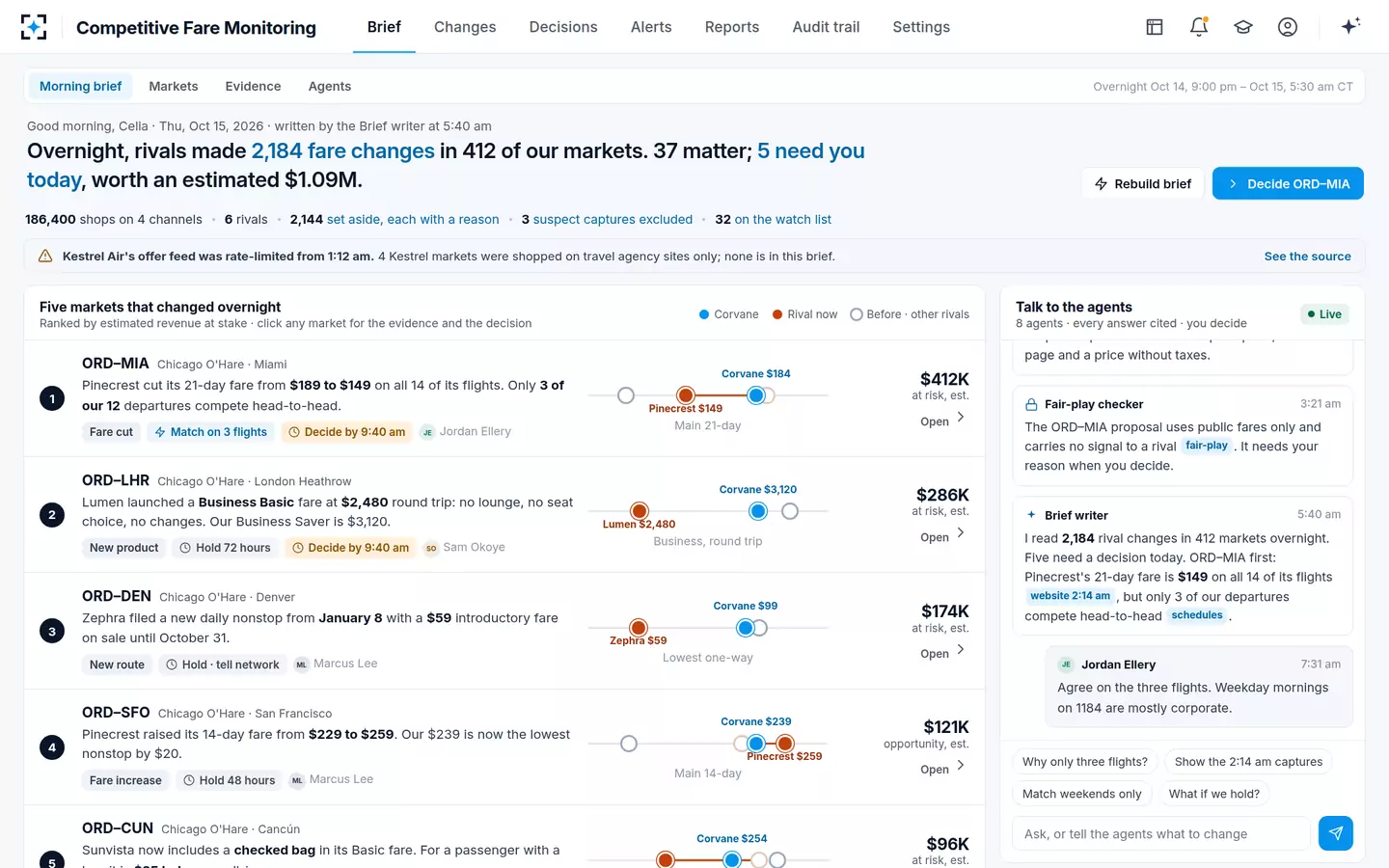Click the send message paper-plane button

(x=1336, y=833)
